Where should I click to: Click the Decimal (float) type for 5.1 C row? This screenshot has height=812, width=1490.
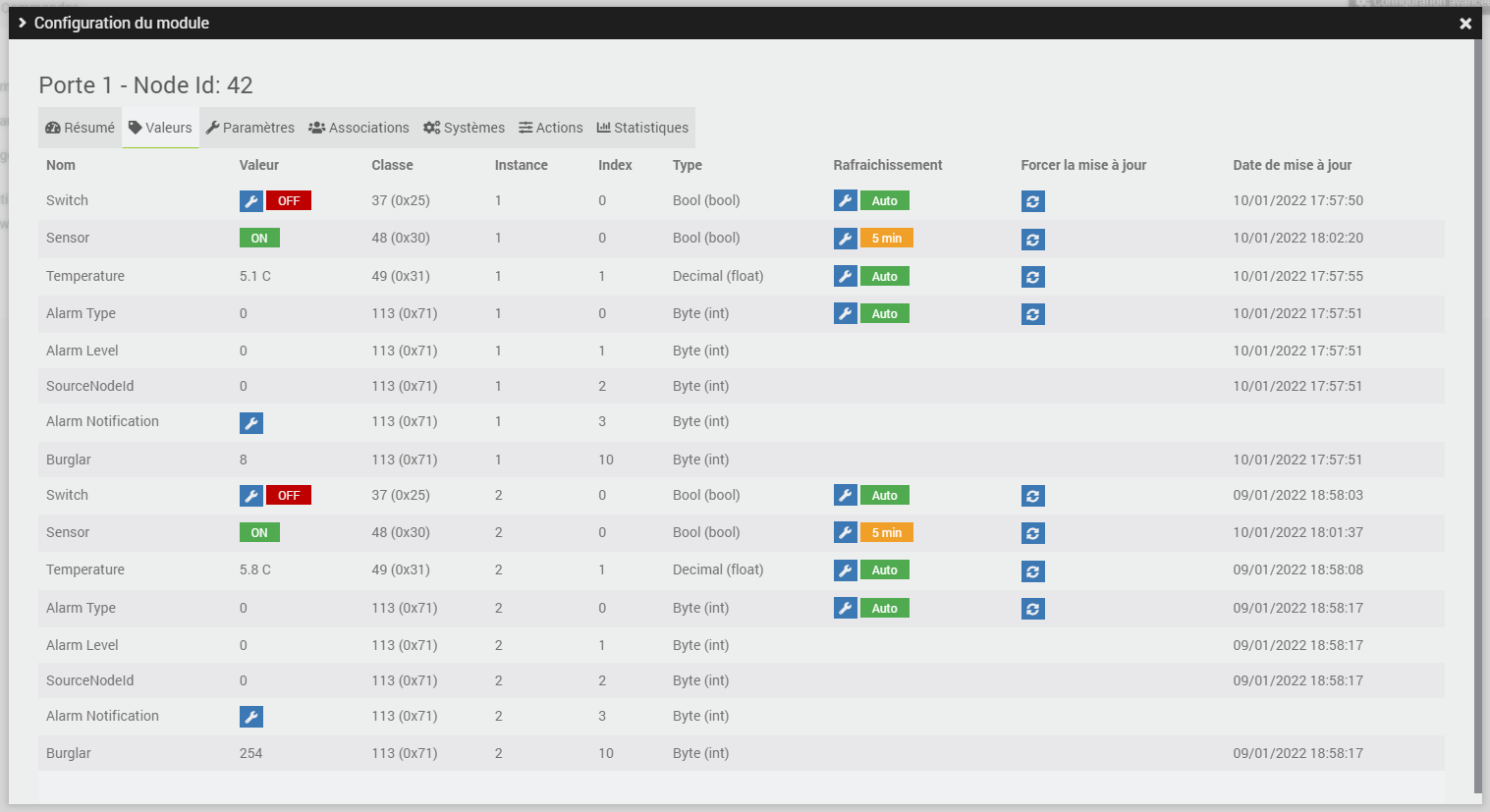718,276
